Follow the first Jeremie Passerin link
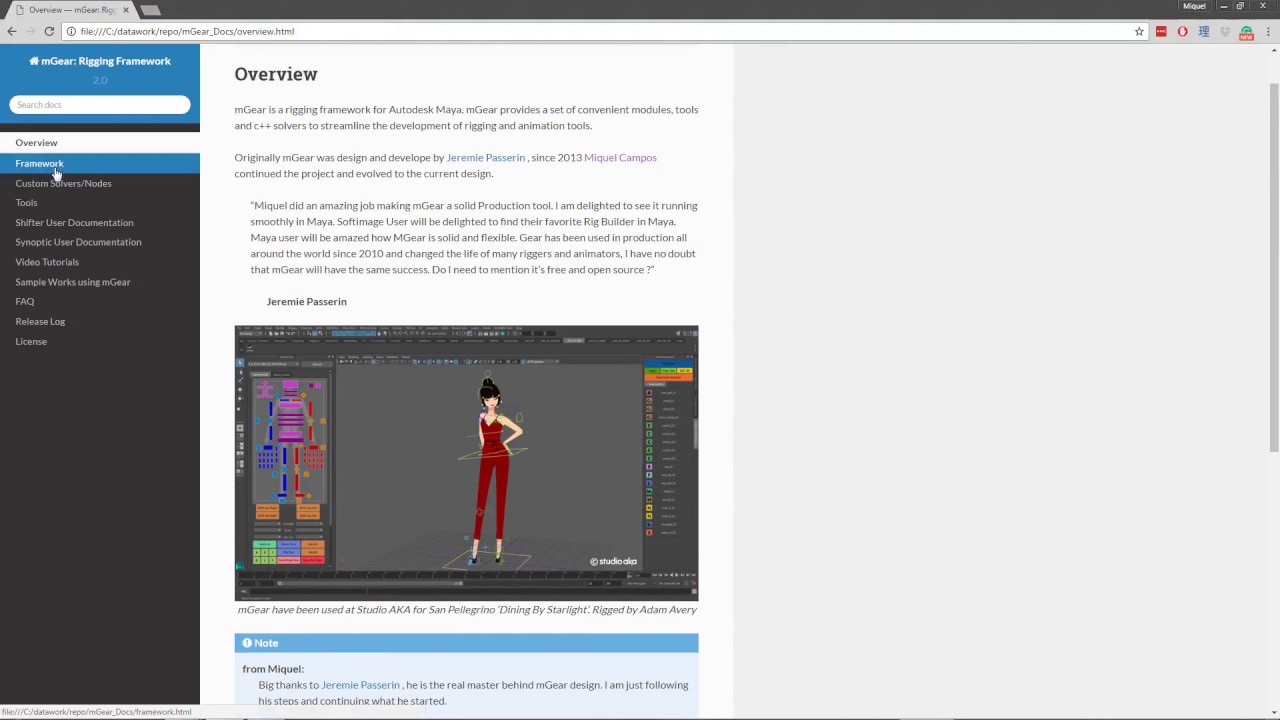The height and width of the screenshot is (720, 1280). (485, 157)
